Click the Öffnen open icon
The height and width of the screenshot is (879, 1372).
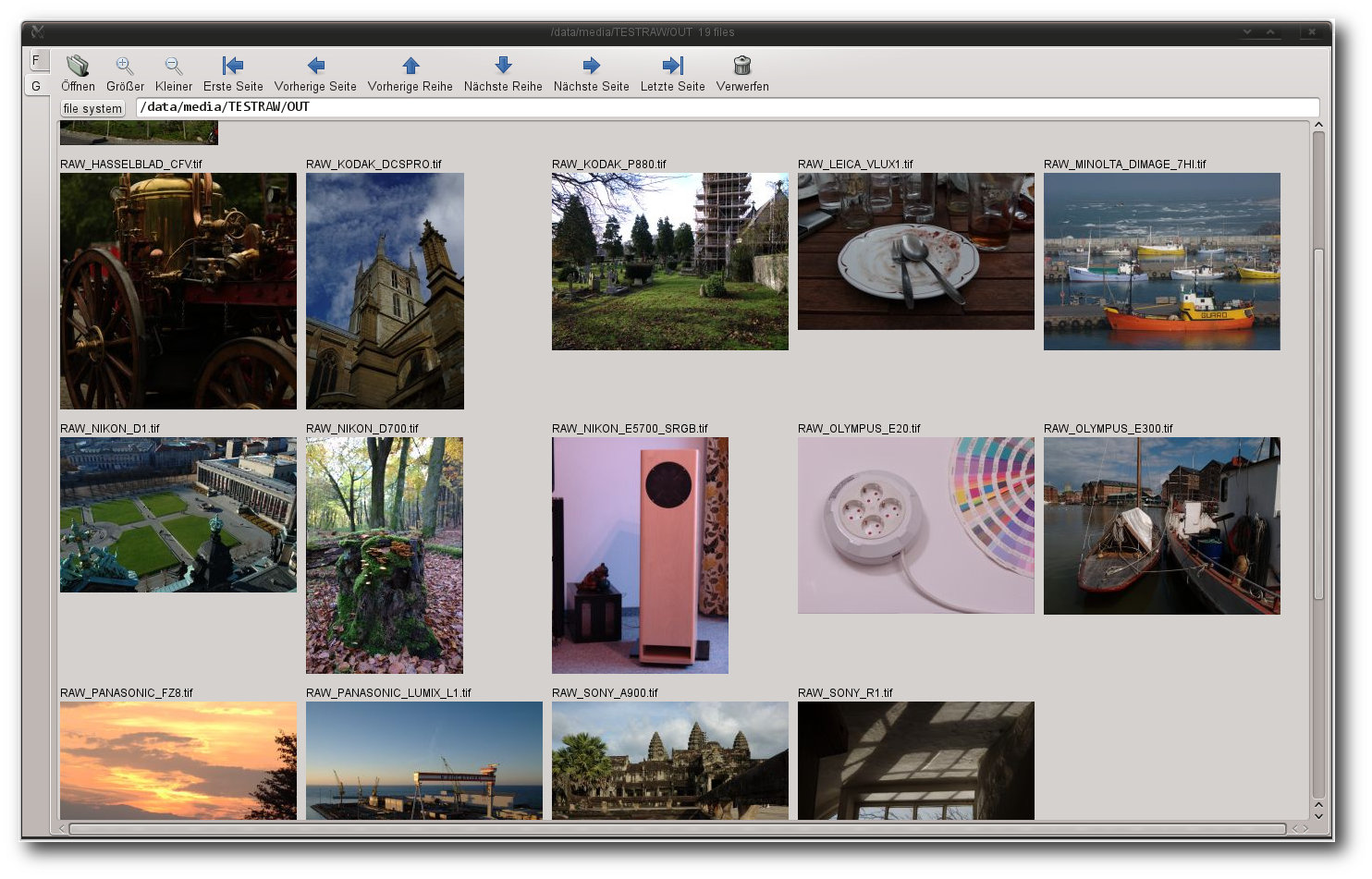78,66
